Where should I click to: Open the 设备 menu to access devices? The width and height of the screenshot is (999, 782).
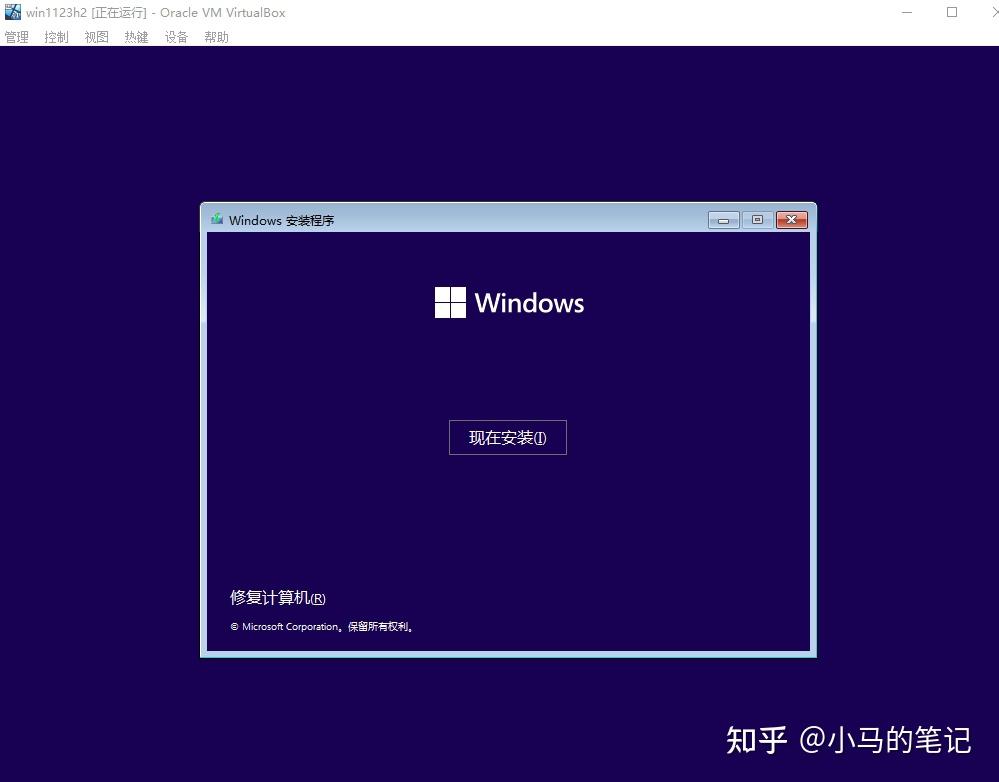click(176, 37)
